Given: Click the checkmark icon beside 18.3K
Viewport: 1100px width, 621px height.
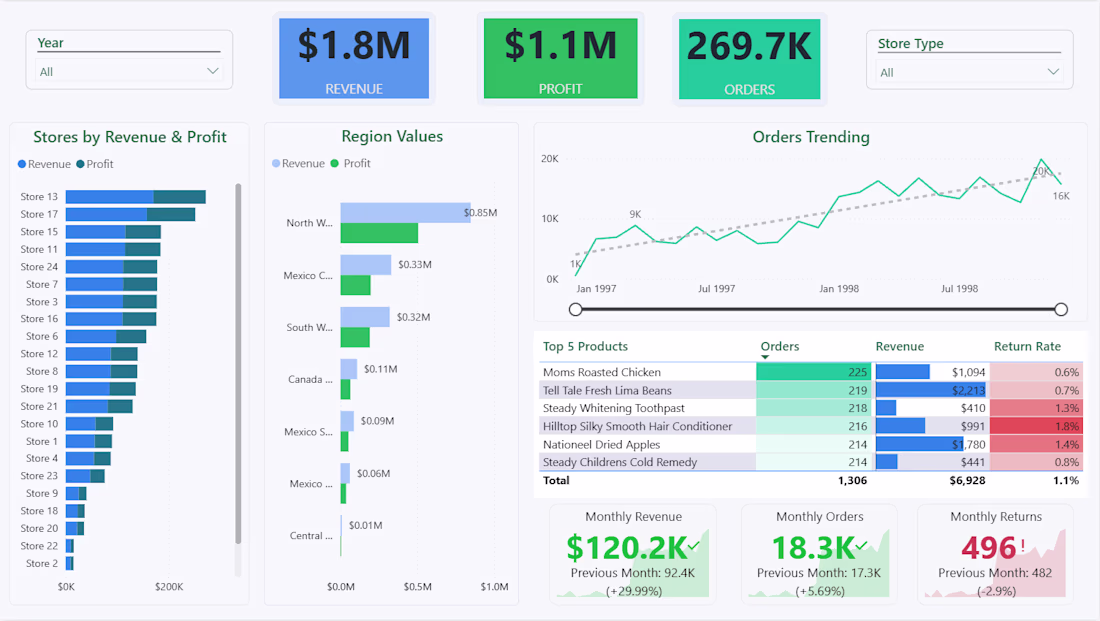Looking at the screenshot, I should coord(861,545).
